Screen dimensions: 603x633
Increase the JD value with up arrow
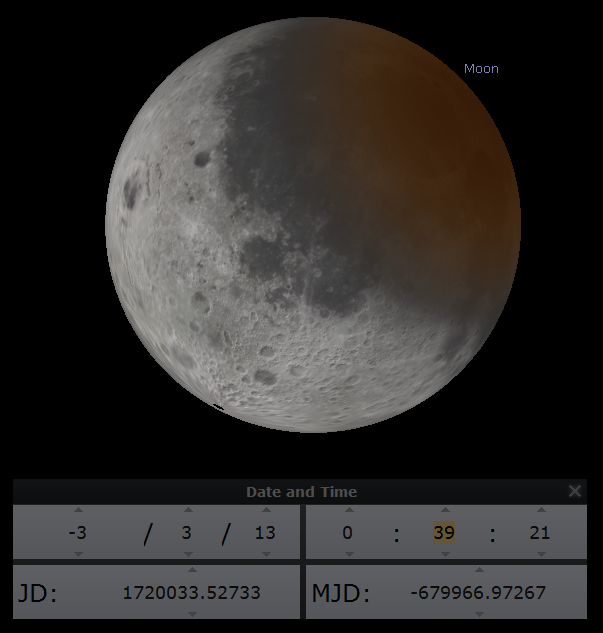coord(192,570)
